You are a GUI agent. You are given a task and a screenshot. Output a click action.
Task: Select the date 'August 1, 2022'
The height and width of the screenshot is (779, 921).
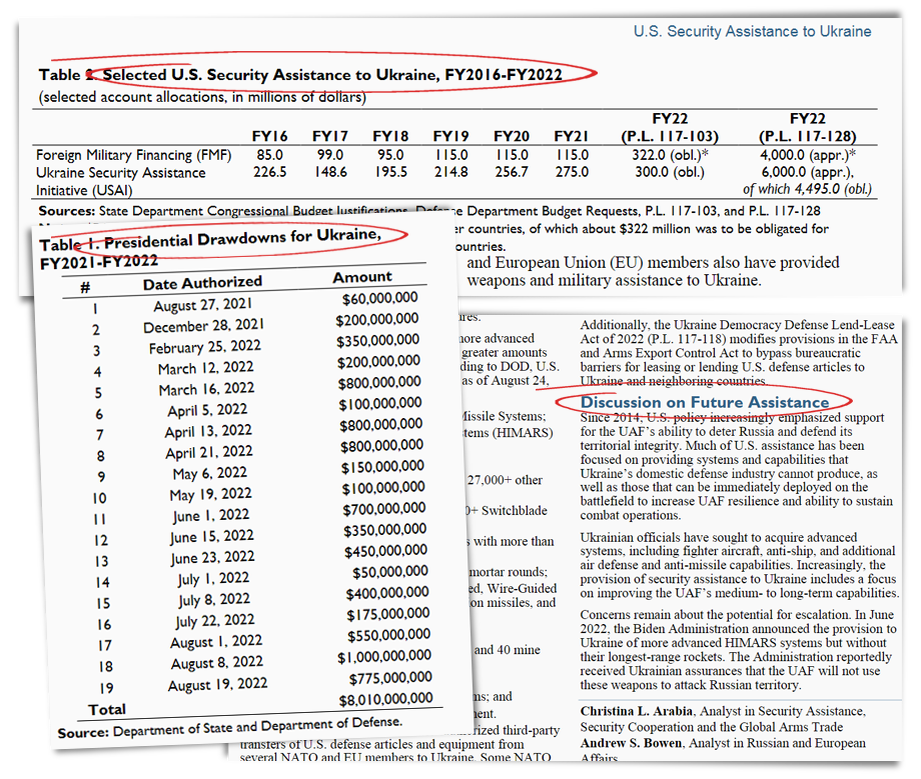pyautogui.click(x=216, y=642)
